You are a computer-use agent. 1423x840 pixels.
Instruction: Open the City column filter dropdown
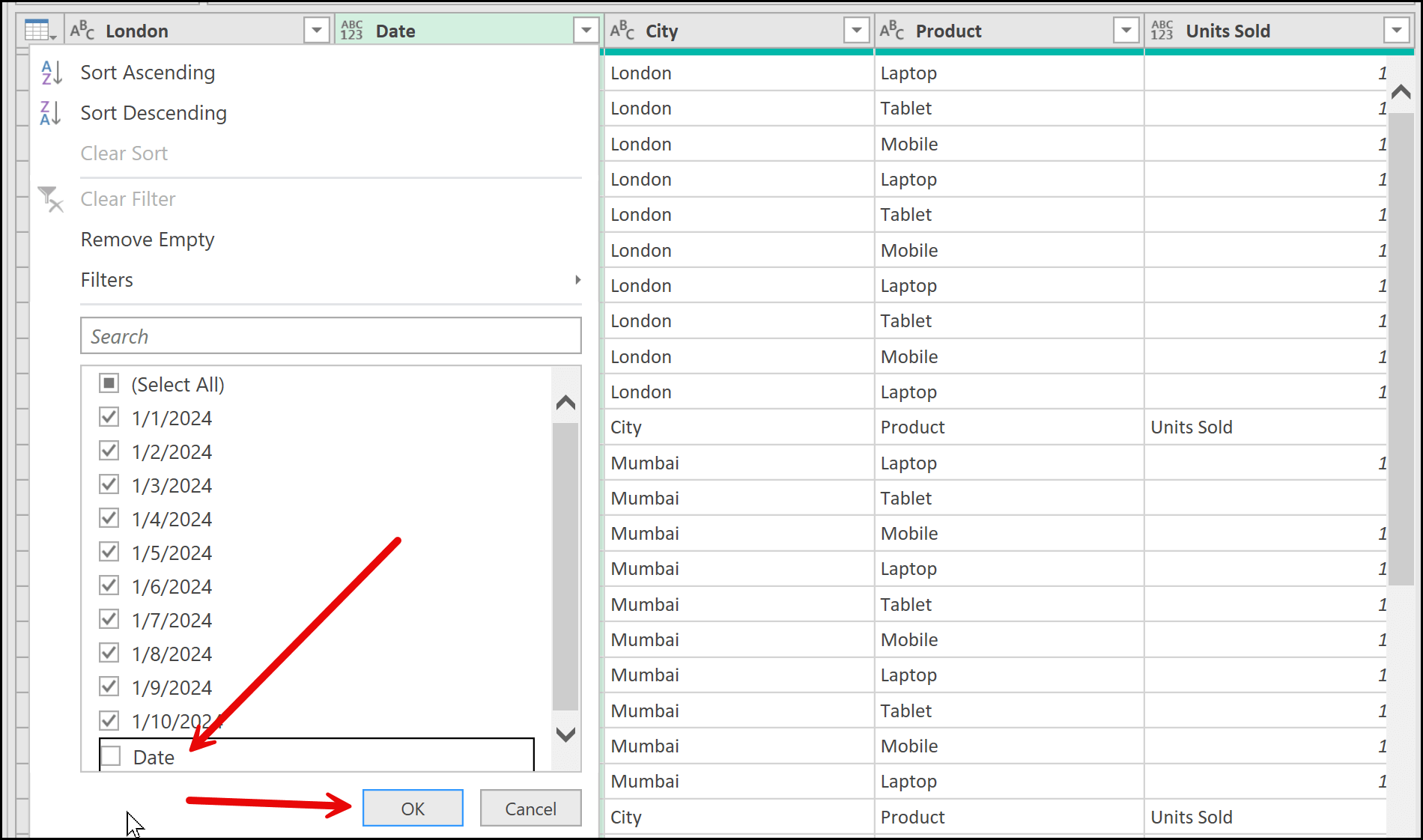point(855,31)
